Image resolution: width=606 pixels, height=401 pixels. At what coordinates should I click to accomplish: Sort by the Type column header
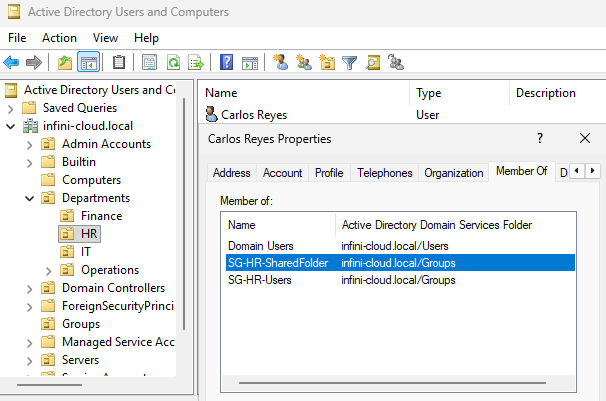[x=460, y=93]
